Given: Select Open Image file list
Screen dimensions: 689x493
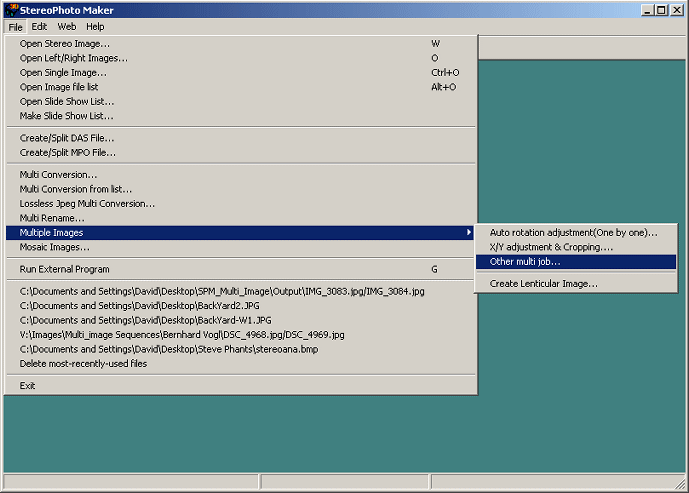Looking at the screenshot, I should [241, 87].
